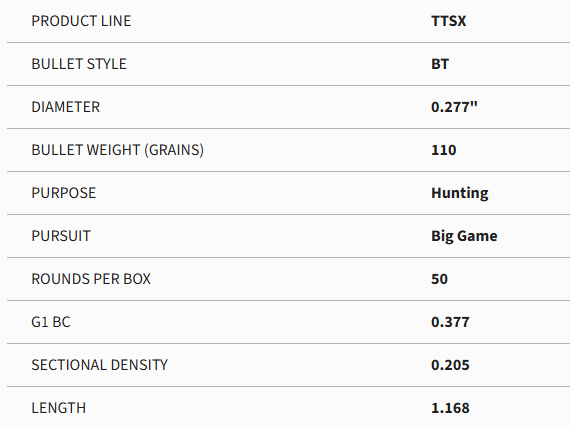570x426 pixels.
Task: Select the 0.377 G1 BC value
Action: coord(450,322)
